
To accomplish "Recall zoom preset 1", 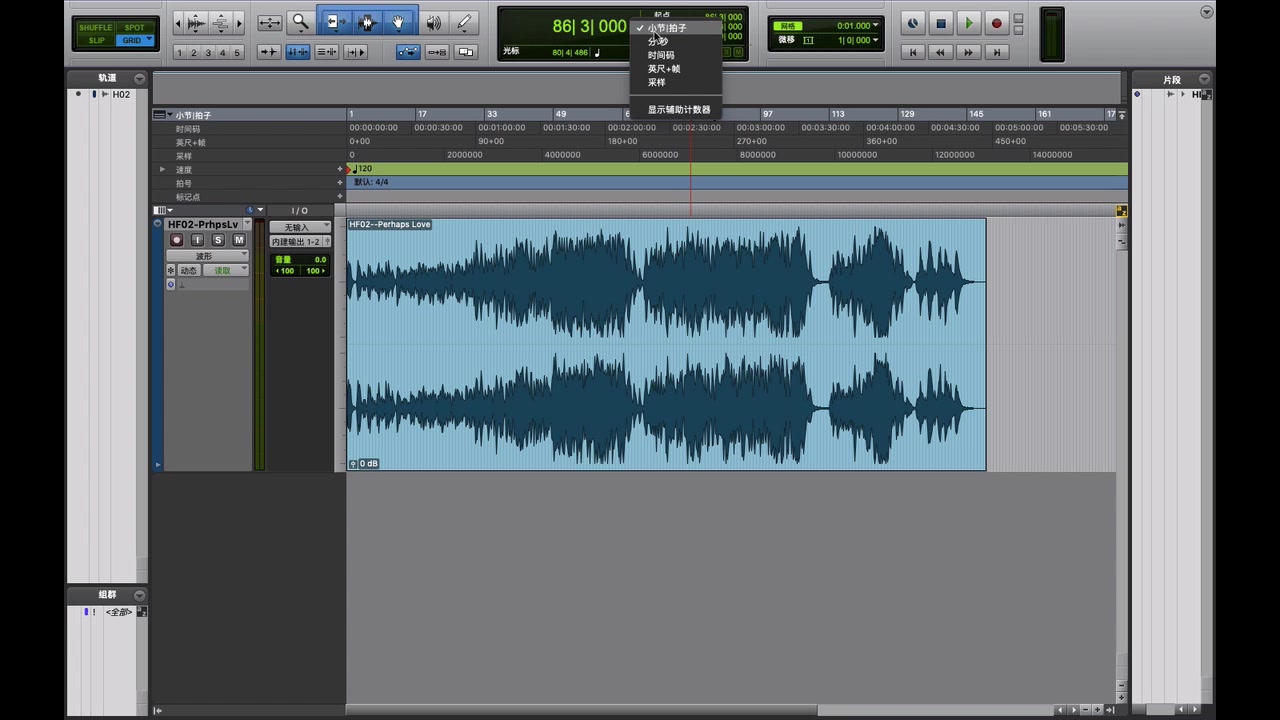I will (x=179, y=53).
